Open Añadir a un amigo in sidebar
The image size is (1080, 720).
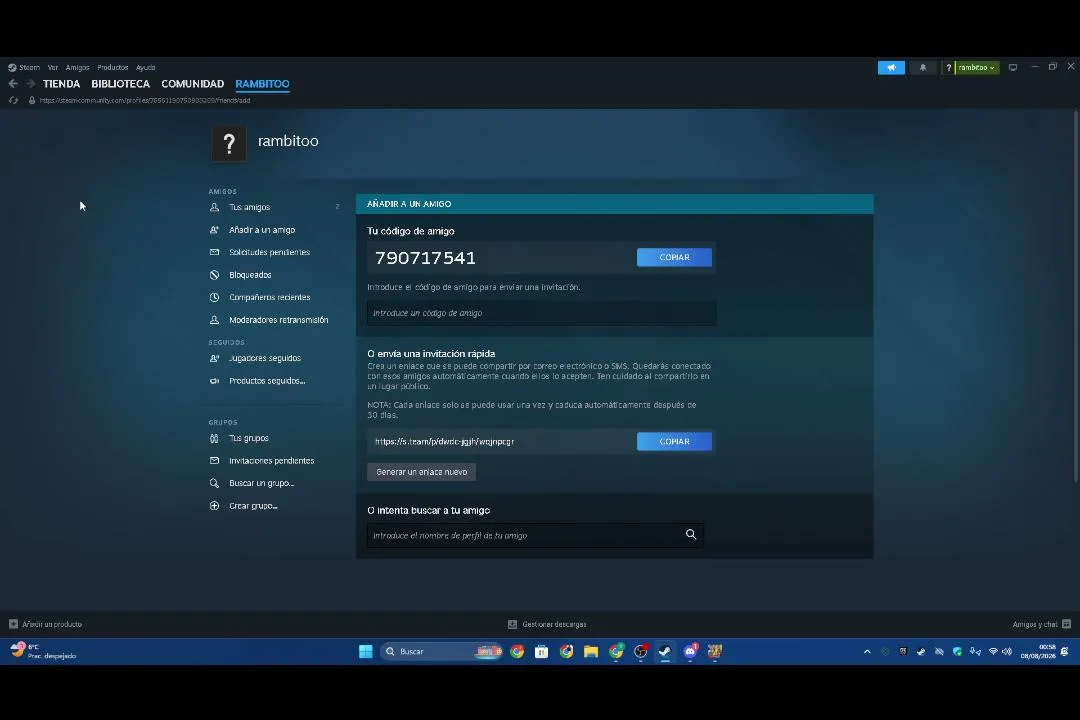pos(262,230)
